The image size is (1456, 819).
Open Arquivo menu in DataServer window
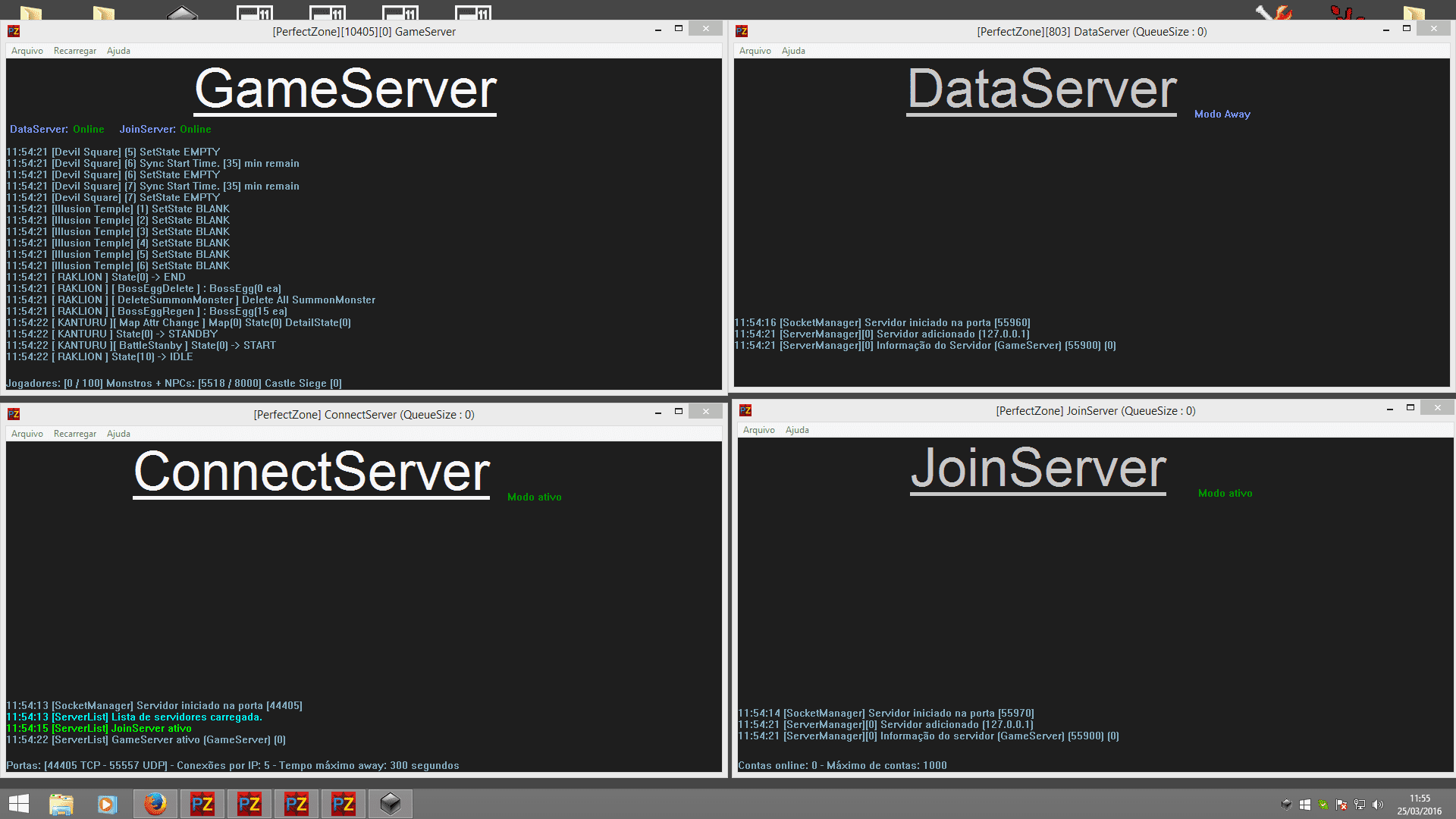(755, 51)
